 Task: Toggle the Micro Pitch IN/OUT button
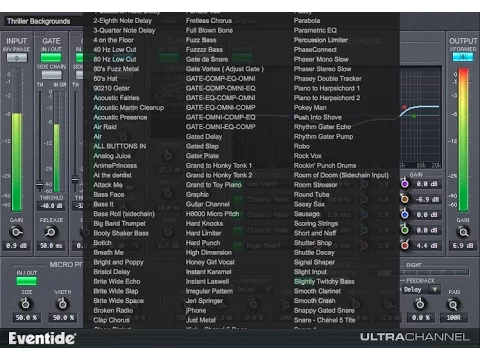(26, 281)
